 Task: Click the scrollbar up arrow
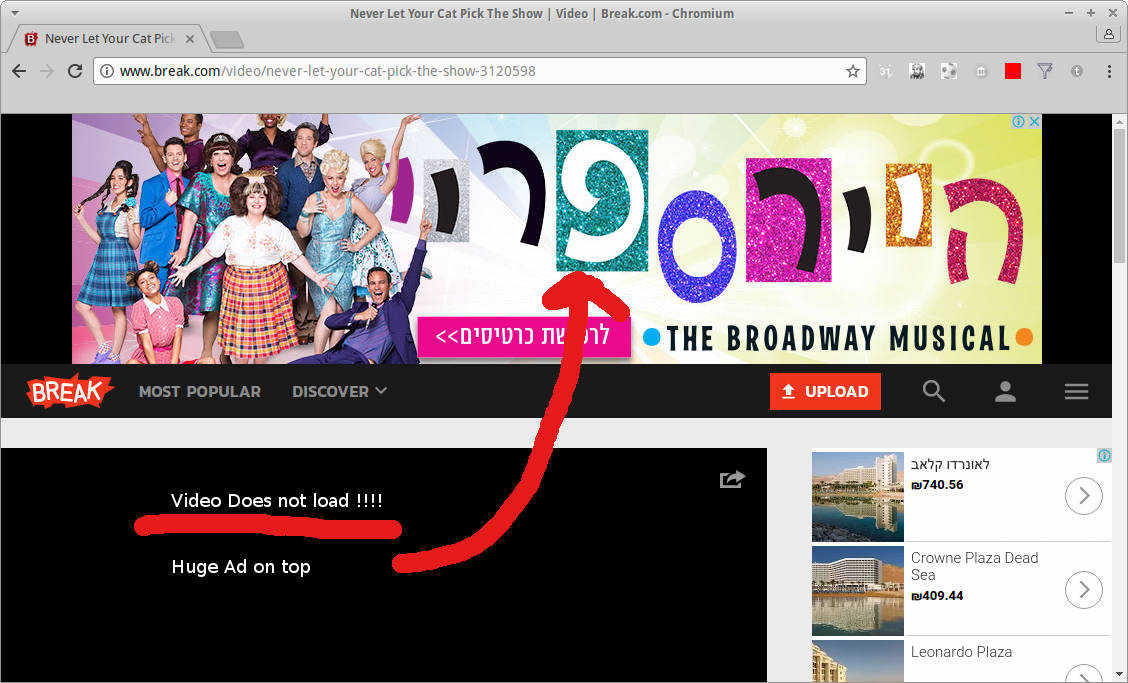click(x=1120, y=122)
